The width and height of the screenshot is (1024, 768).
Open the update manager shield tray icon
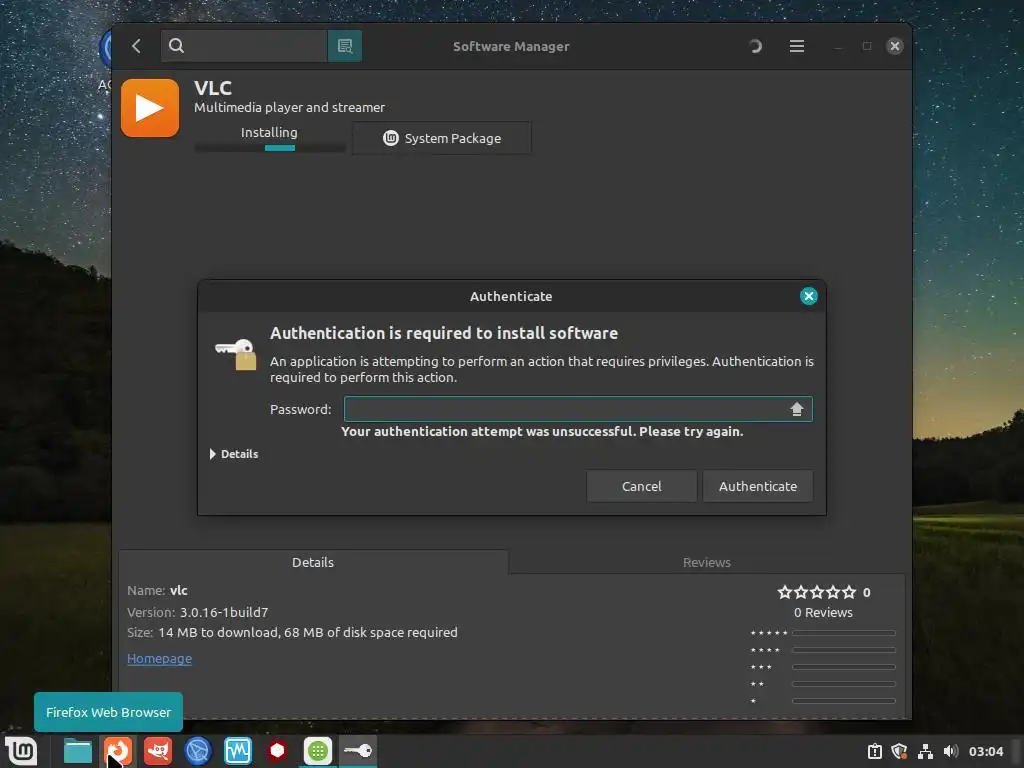pyautogui.click(x=899, y=751)
